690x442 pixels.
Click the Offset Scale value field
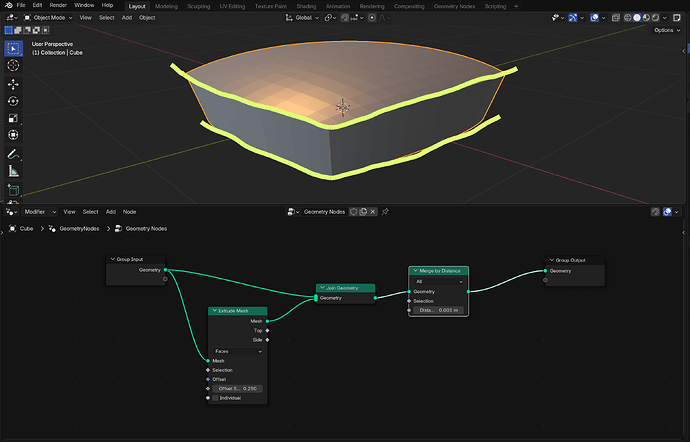238,389
